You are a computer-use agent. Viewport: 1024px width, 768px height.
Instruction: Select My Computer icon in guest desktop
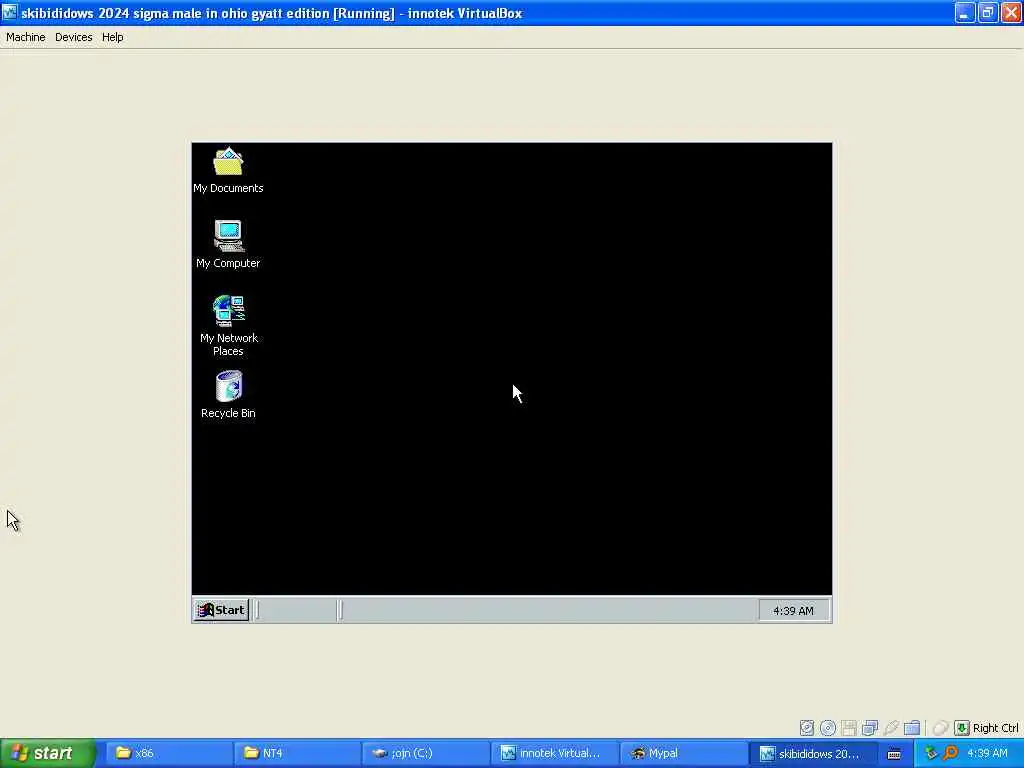[228, 245]
